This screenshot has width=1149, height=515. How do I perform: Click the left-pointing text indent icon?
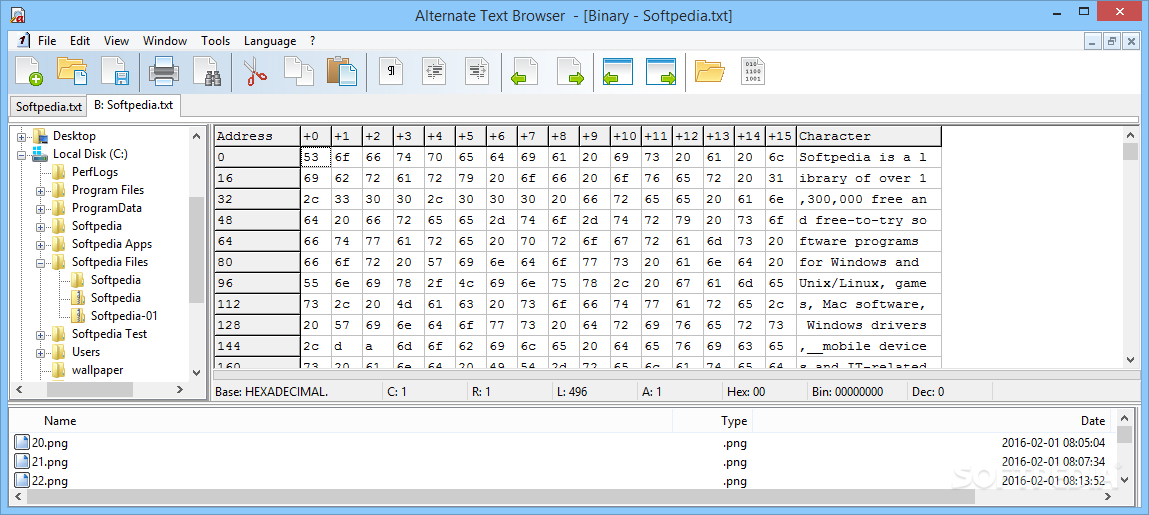click(435, 72)
